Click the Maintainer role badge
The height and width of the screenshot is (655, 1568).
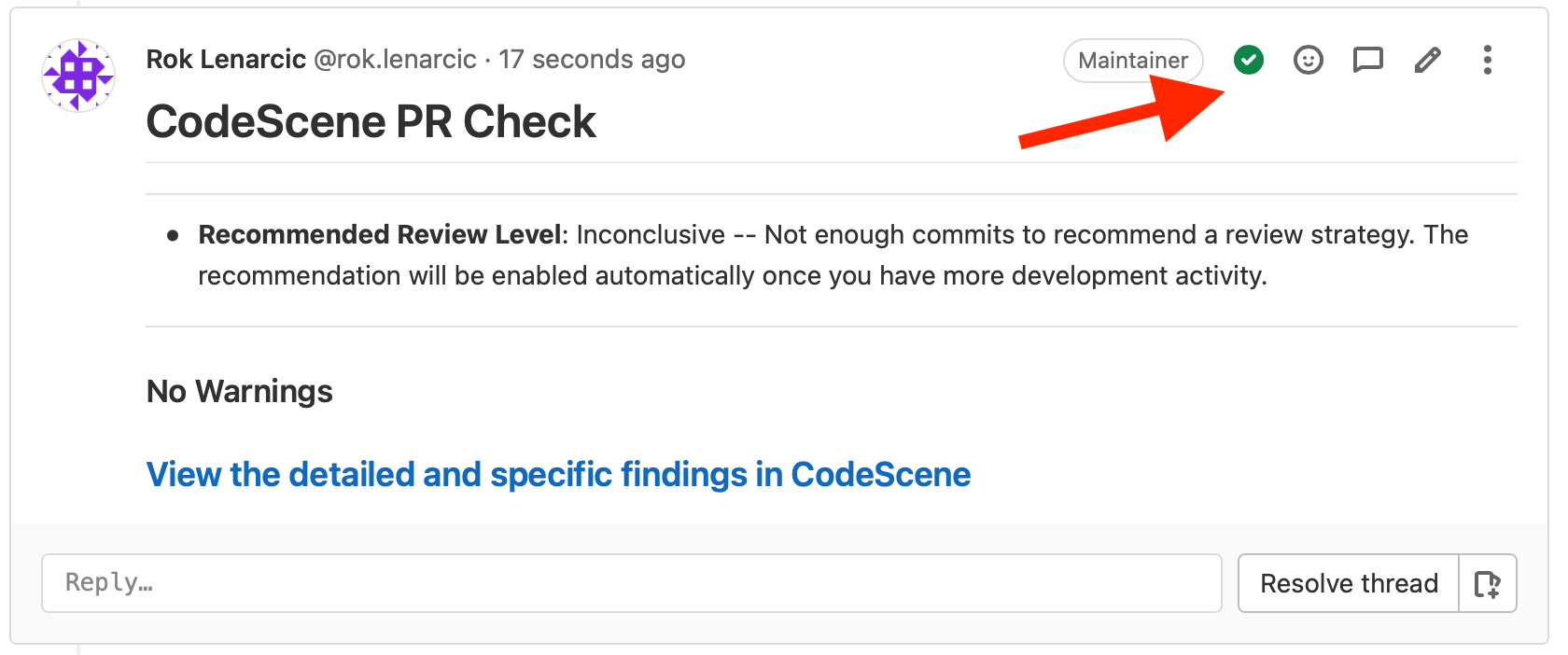(1132, 61)
